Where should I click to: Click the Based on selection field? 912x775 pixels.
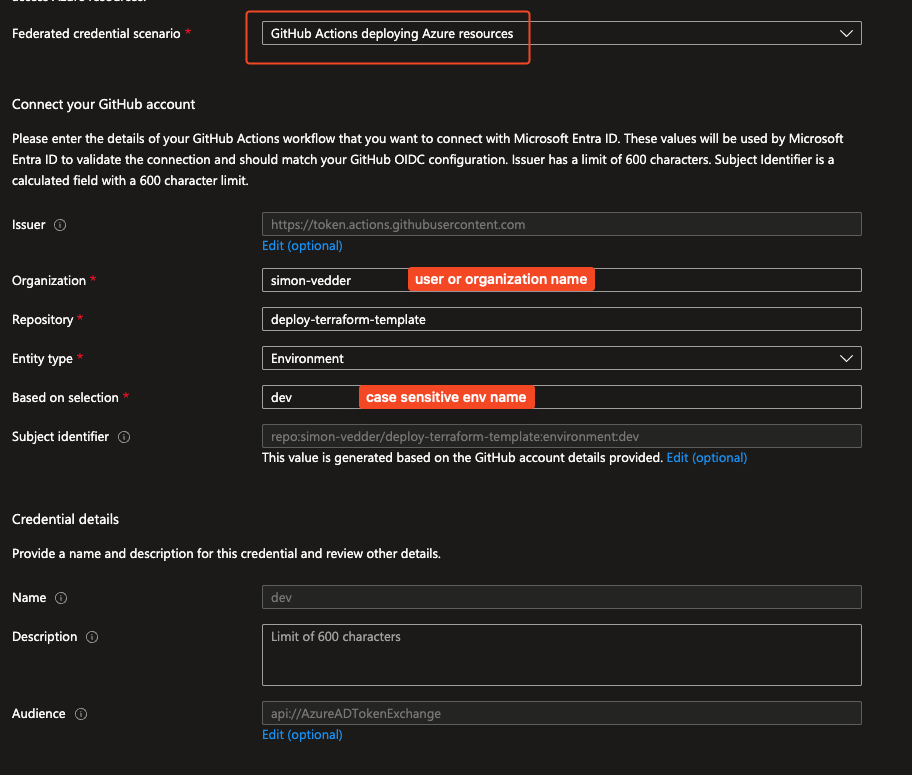tap(310, 397)
